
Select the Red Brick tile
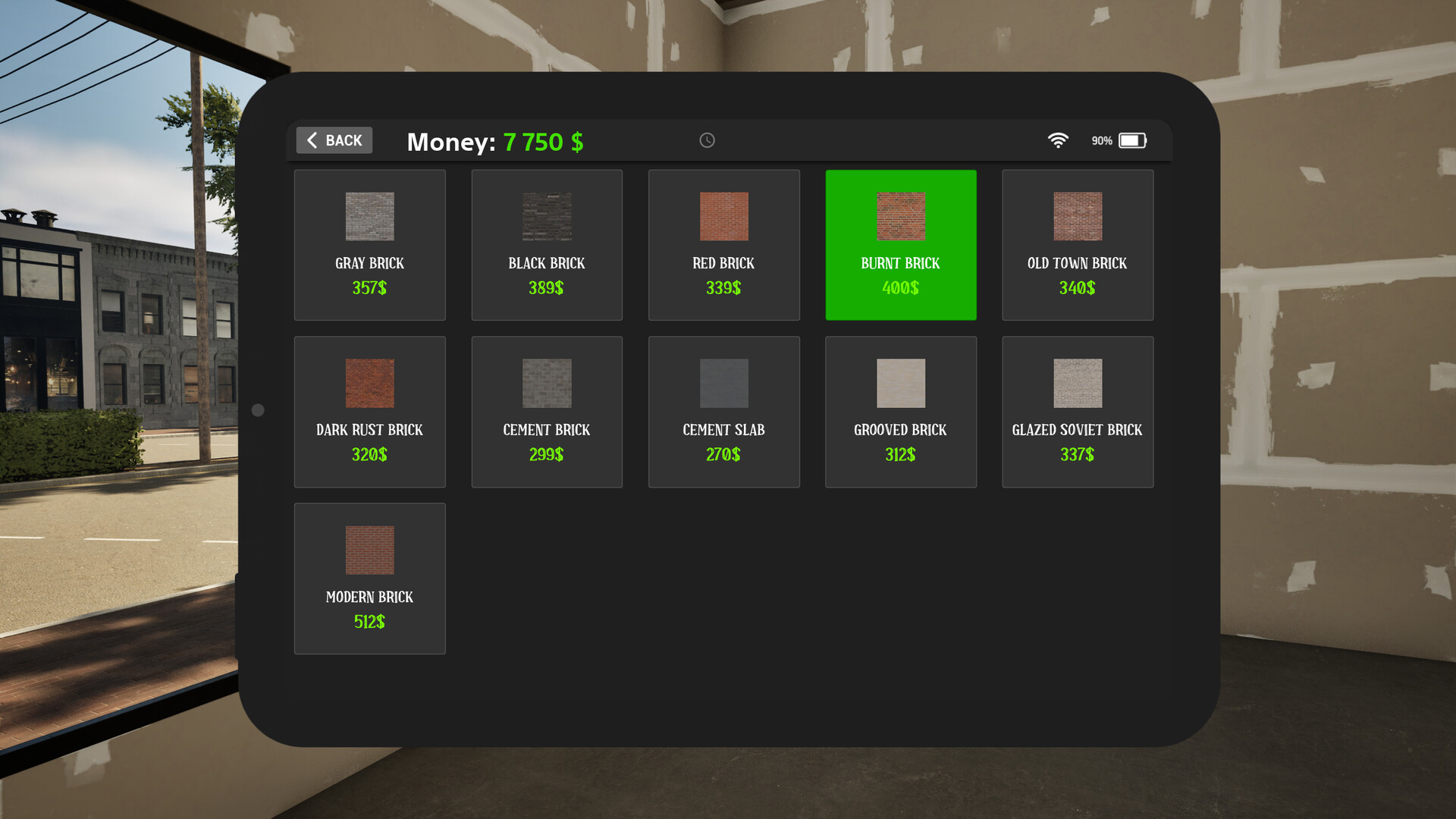(x=723, y=245)
